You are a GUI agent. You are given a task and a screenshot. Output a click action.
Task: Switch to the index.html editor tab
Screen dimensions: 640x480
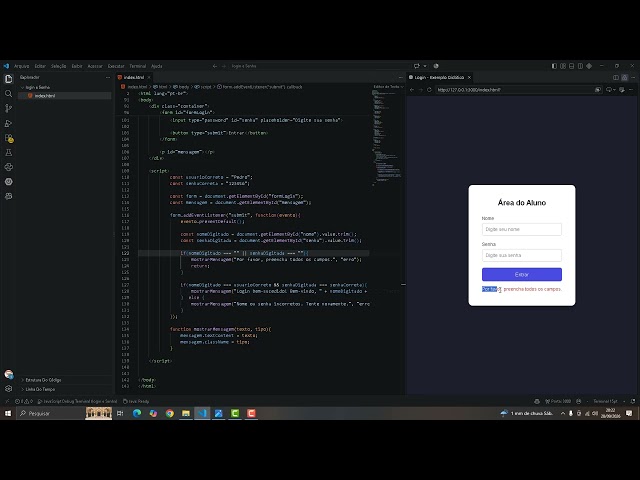click(133, 77)
